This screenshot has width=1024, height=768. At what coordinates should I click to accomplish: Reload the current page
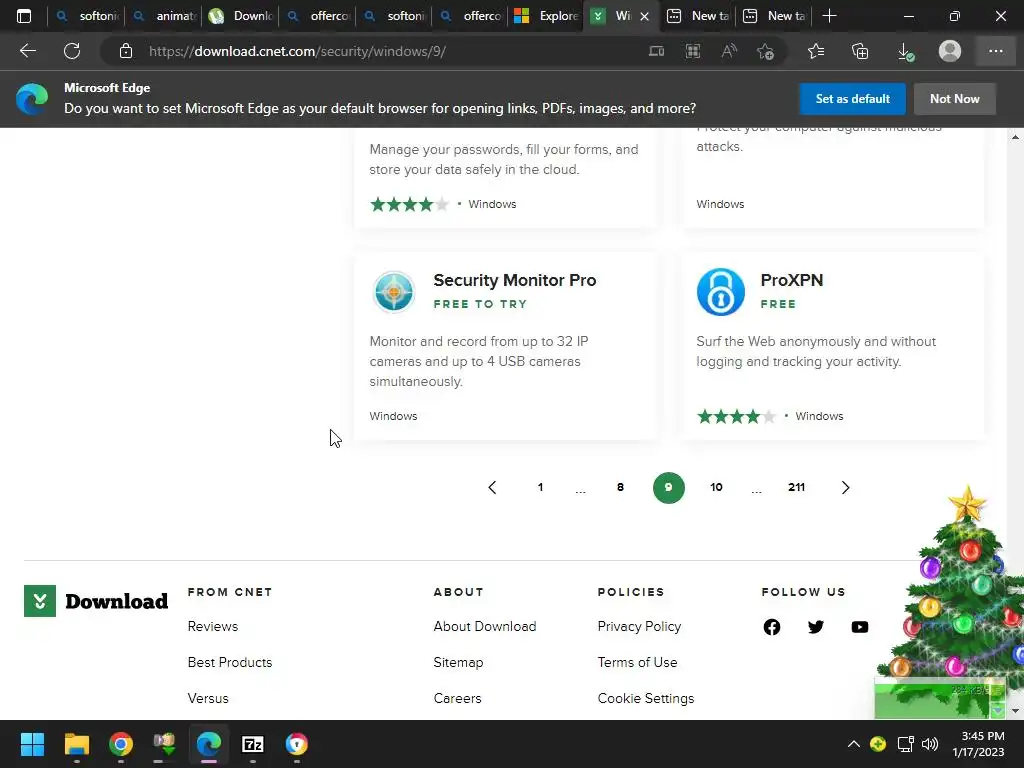pyautogui.click(x=72, y=51)
